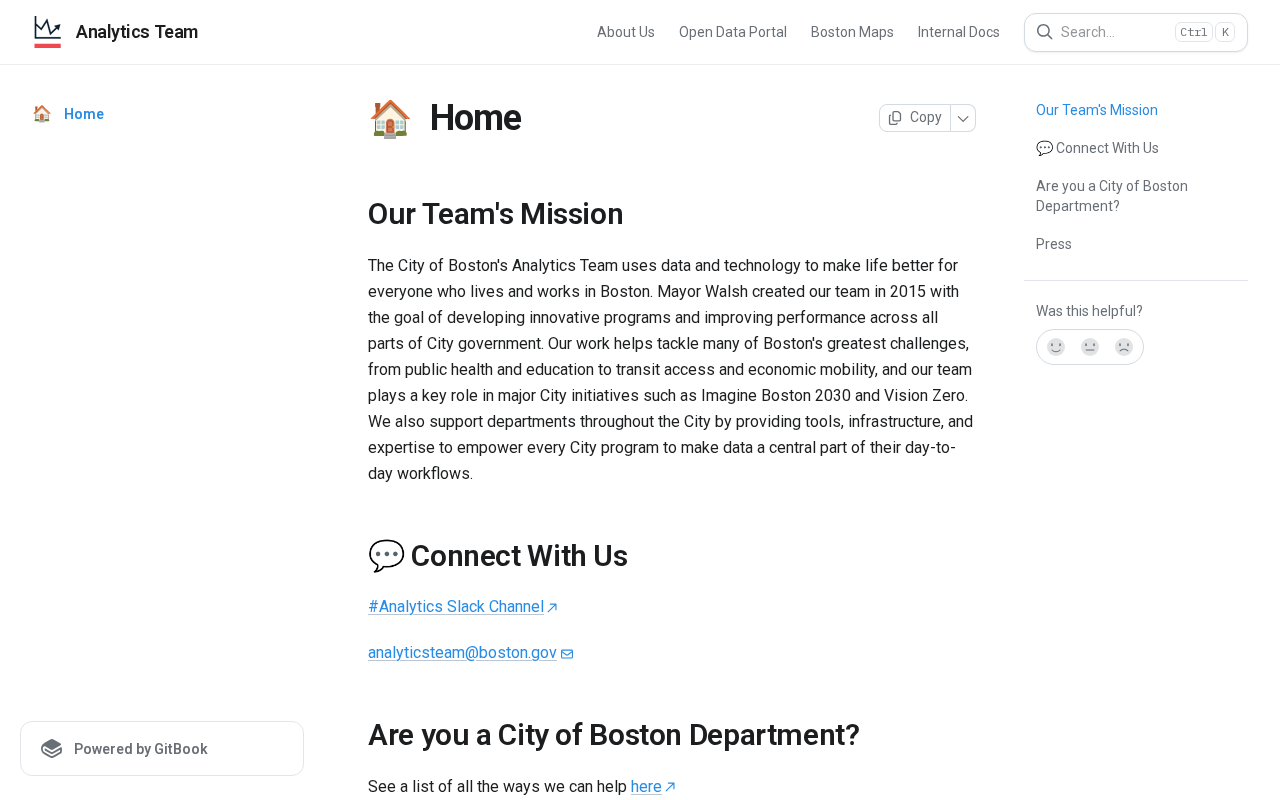1280x800 pixels.
Task: Go to Open Data Portal
Action: tap(733, 32)
